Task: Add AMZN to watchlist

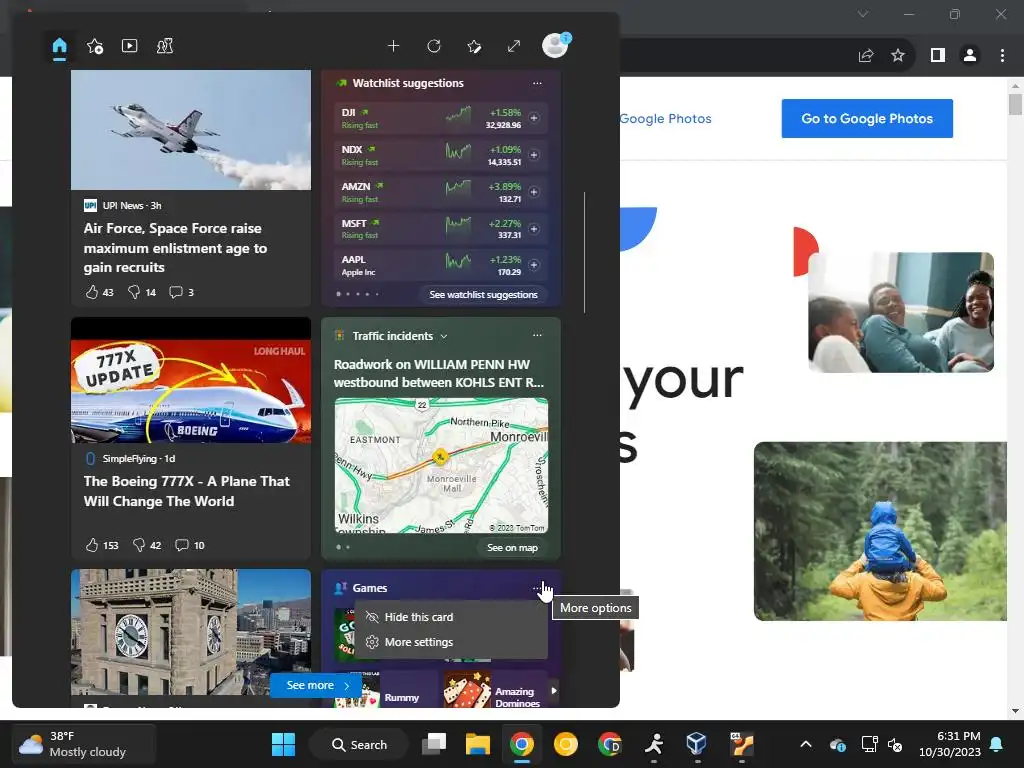Action: (534, 192)
